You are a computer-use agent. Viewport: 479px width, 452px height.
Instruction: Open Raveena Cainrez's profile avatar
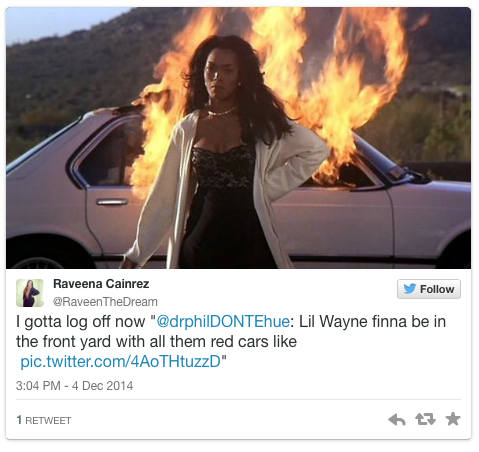click(30, 293)
